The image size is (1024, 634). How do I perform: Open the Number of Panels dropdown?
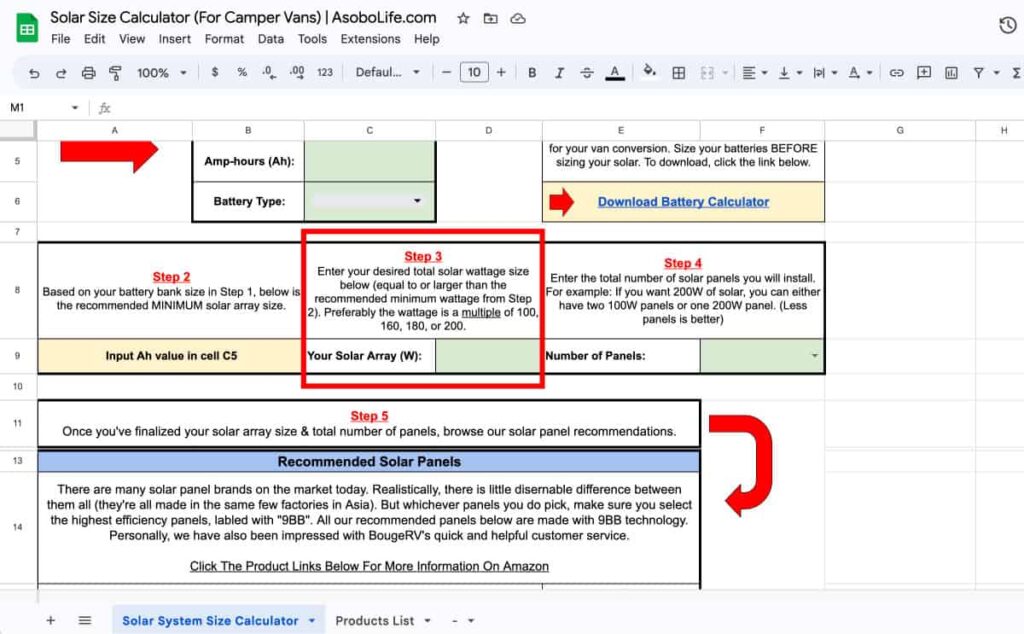tap(814, 356)
